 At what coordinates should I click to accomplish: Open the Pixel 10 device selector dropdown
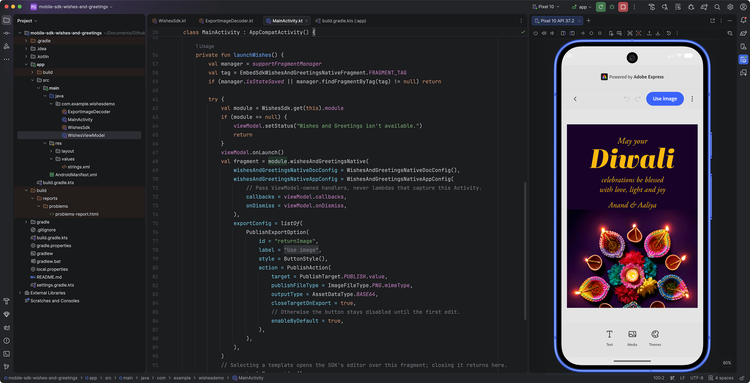546,7
